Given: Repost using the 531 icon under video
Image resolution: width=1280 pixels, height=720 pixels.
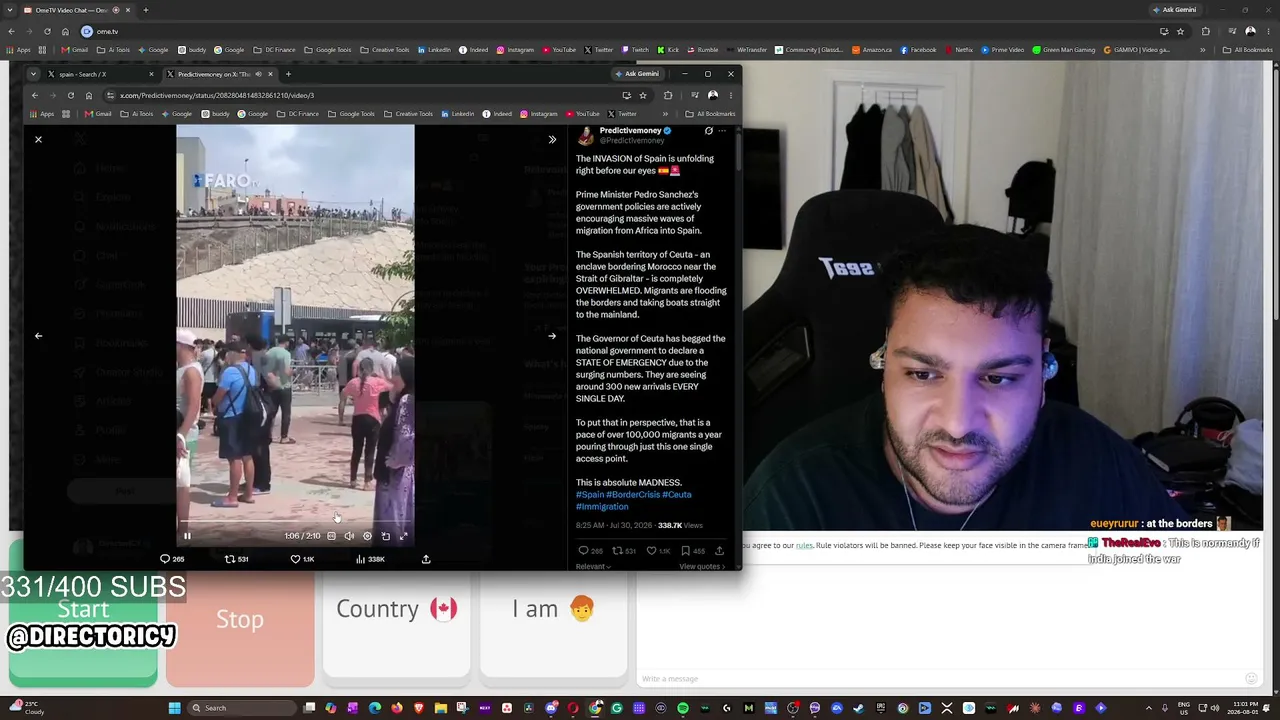Looking at the screenshot, I should (x=236, y=559).
